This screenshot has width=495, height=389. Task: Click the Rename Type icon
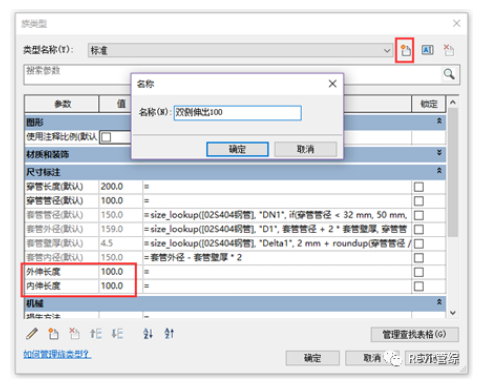click(427, 50)
